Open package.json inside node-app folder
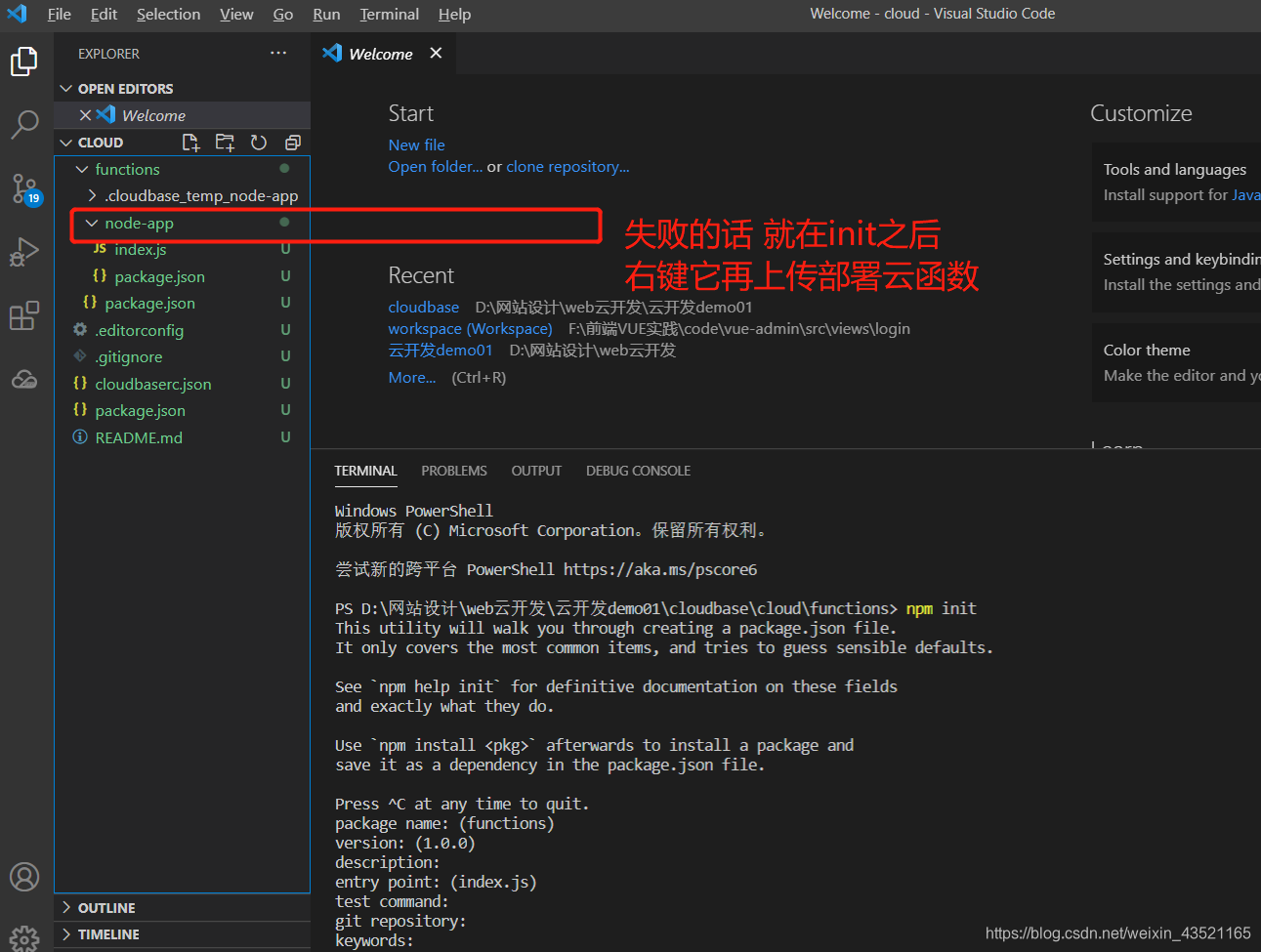This screenshot has height=952, width=1261. coord(183,277)
